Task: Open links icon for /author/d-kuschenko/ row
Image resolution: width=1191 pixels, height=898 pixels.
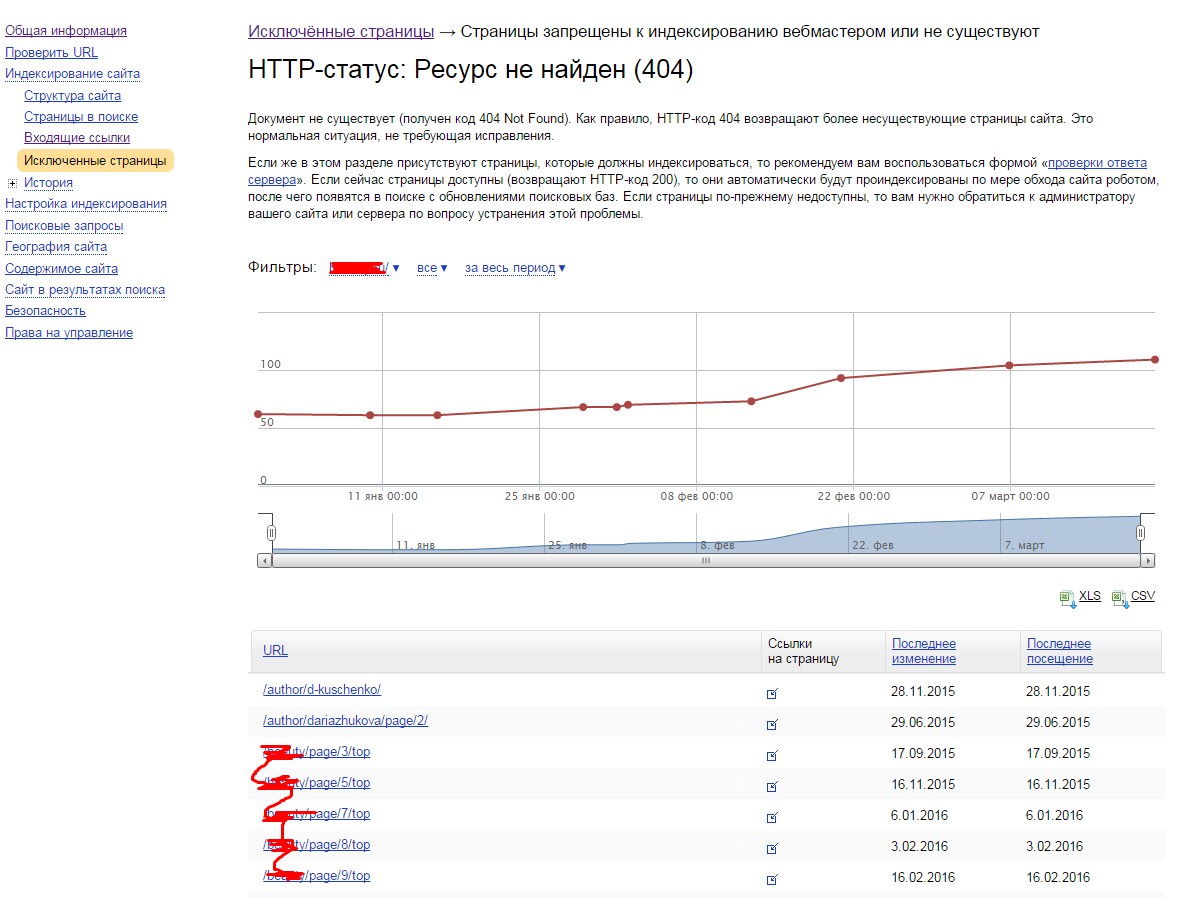Action: point(771,693)
